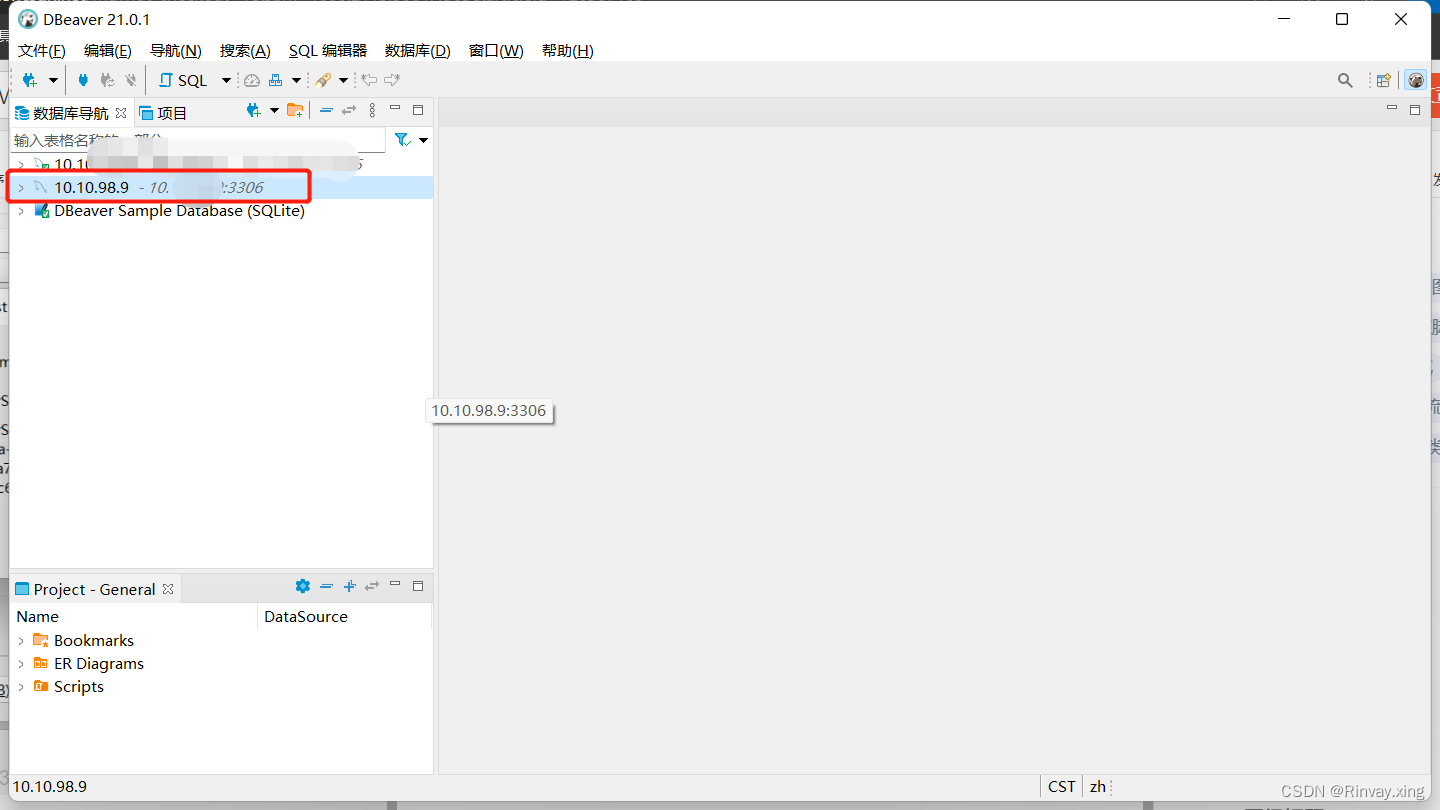Open dropdown arrow beside the pen nib icon
Image resolution: width=1440 pixels, height=810 pixels.
click(343, 80)
